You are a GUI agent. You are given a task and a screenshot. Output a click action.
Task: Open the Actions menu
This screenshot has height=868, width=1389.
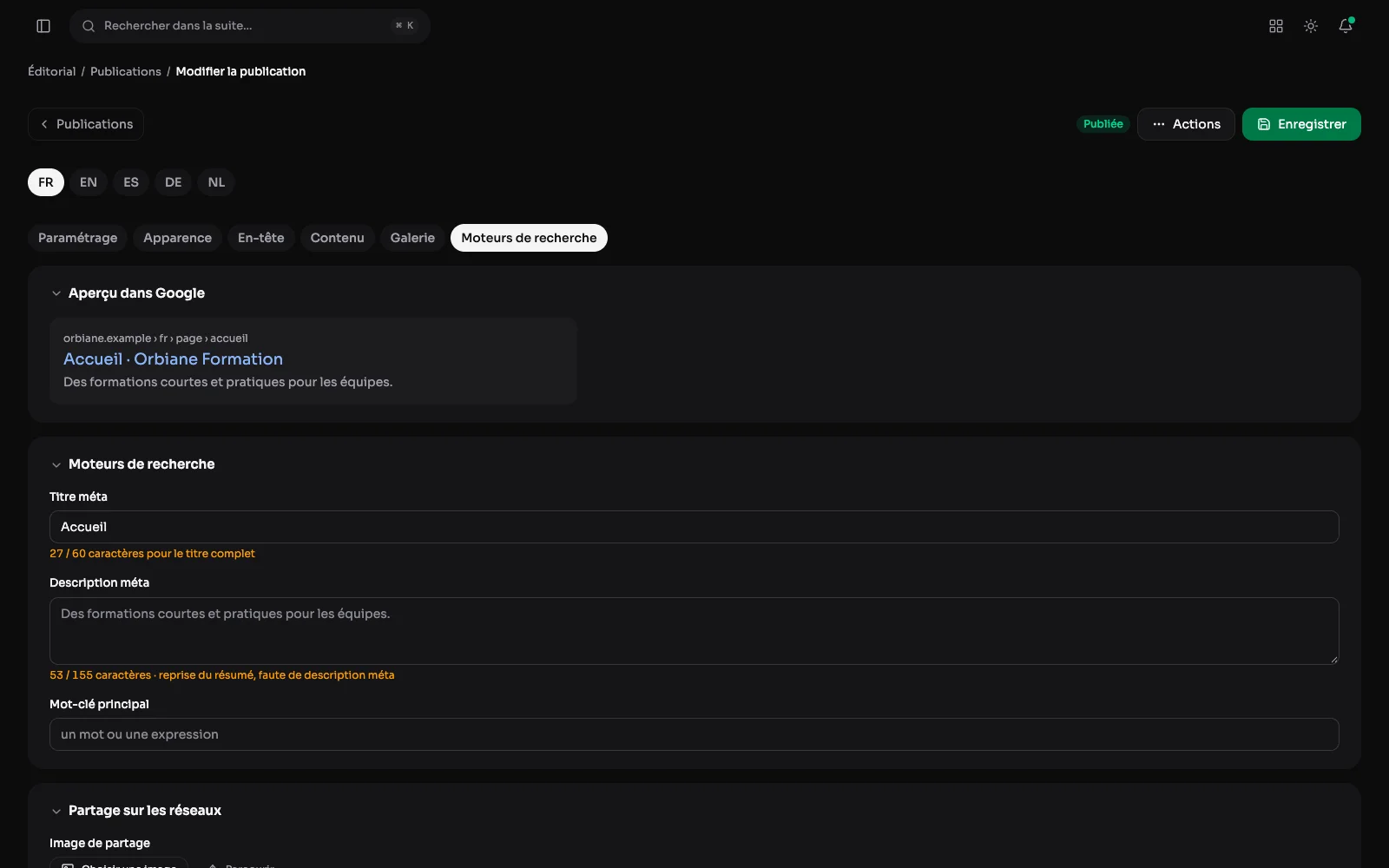[x=1186, y=124]
